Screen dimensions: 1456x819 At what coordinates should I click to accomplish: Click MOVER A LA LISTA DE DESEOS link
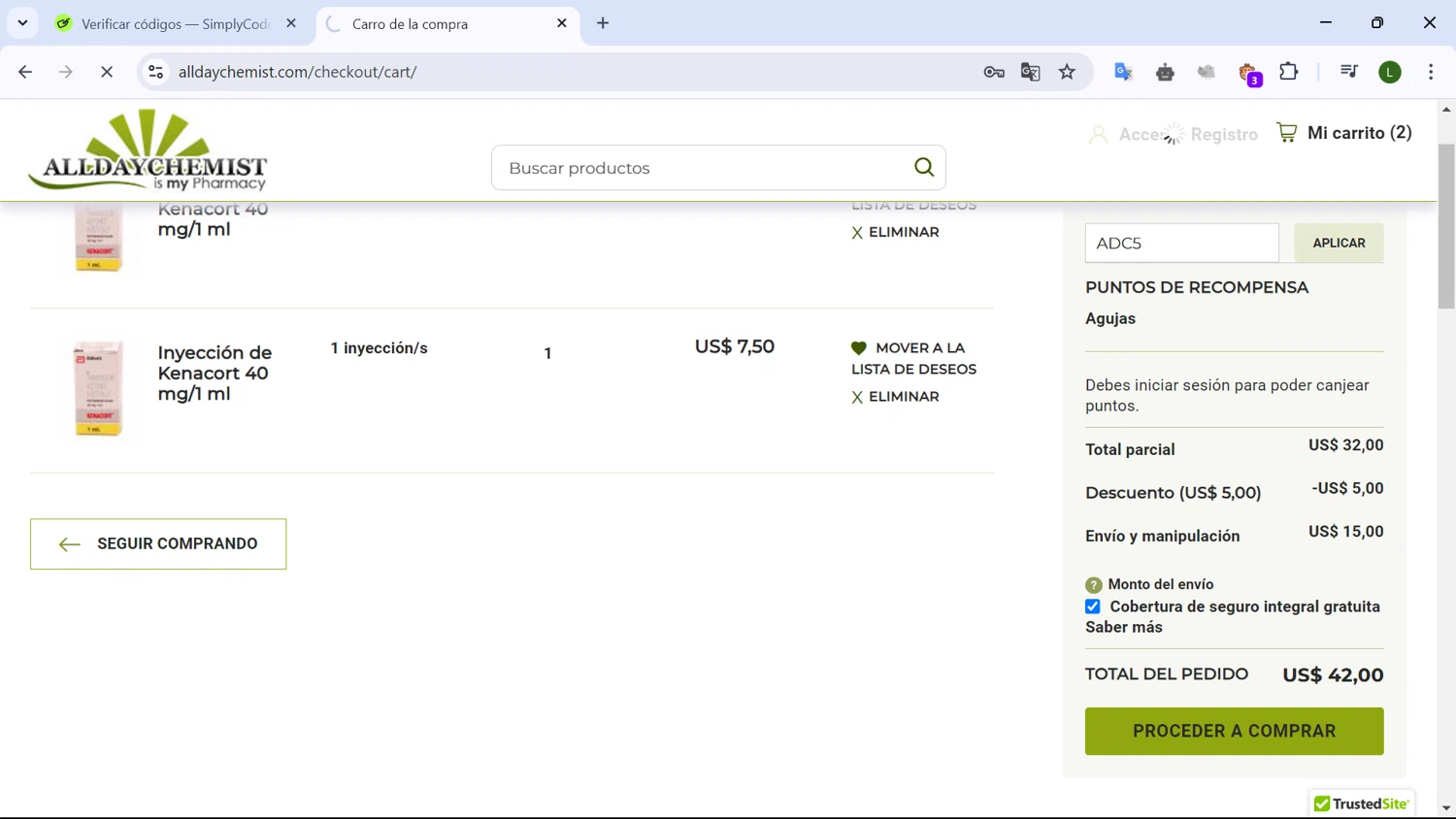(914, 359)
